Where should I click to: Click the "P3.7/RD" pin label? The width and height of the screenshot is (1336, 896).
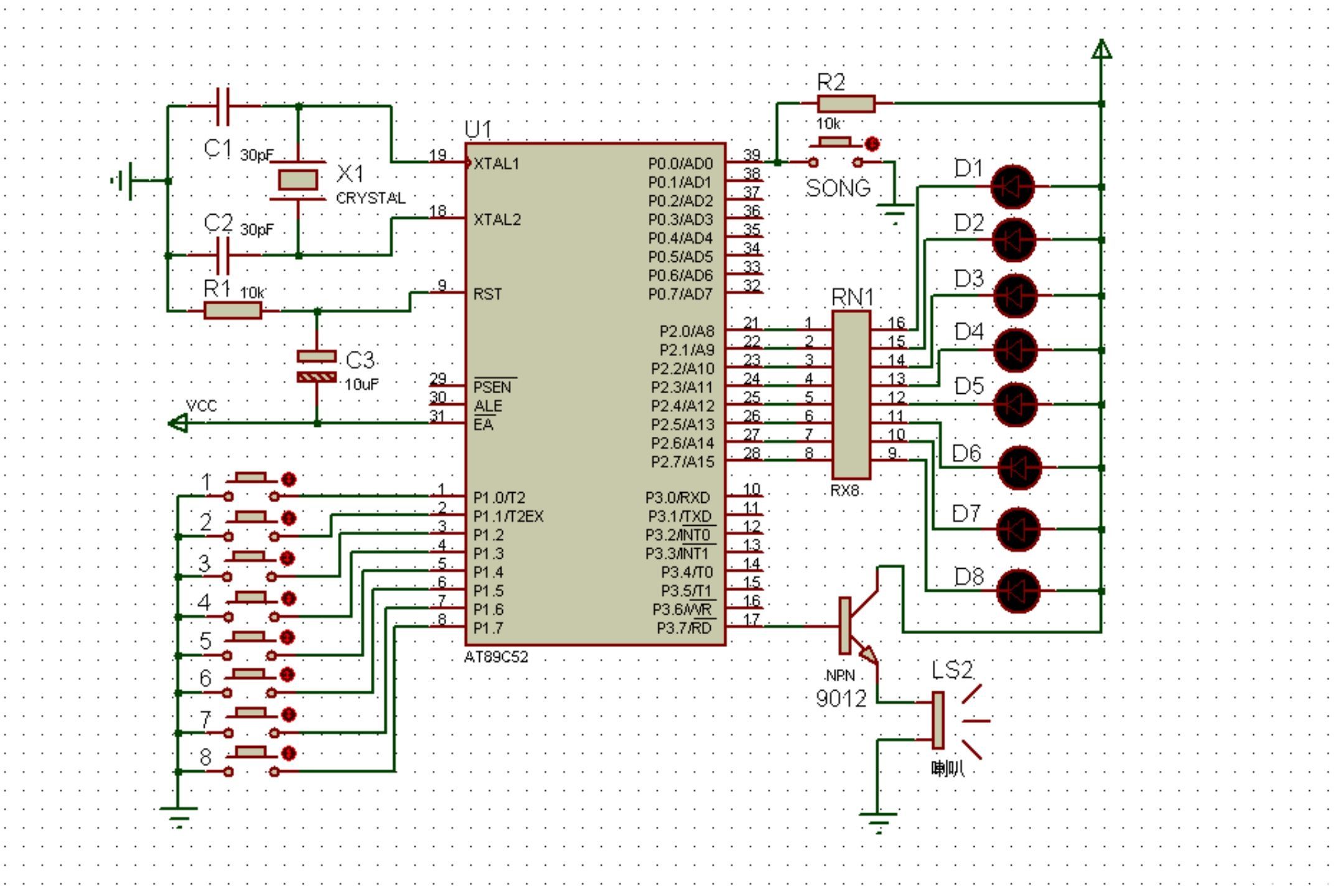(684, 628)
